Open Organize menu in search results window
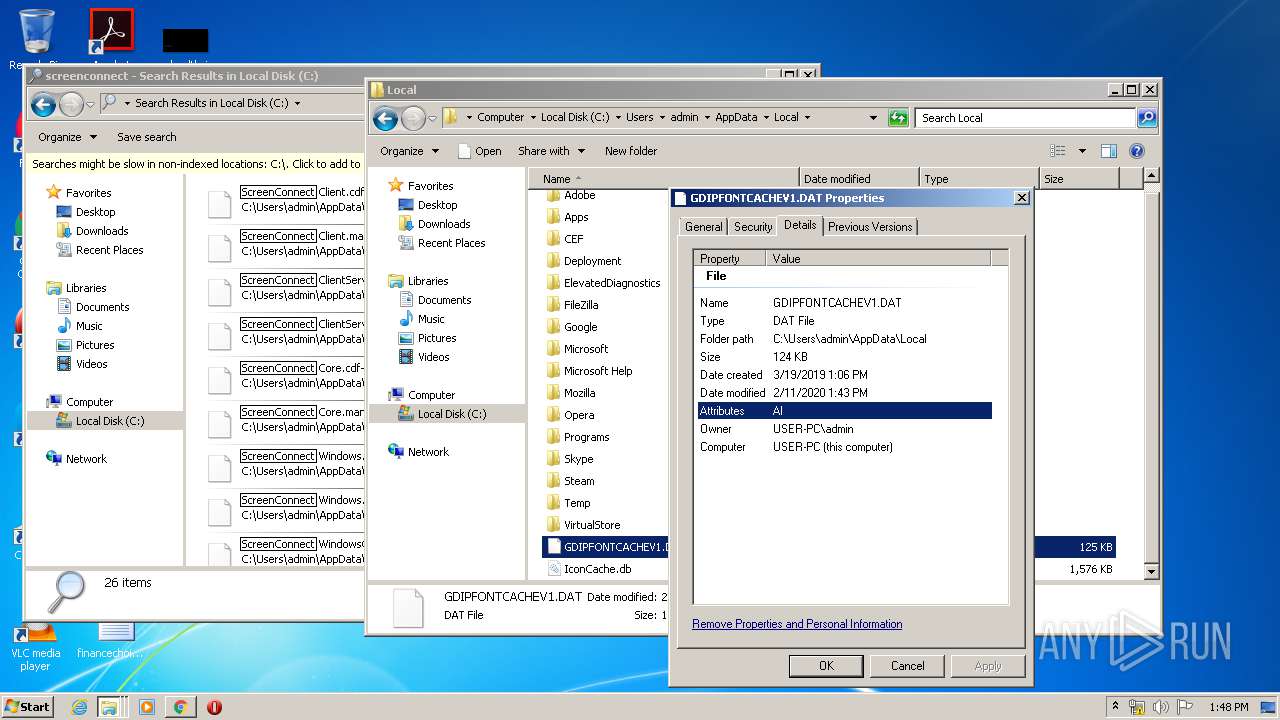This screenshot has width=1280, height=720. click(67, 137)
